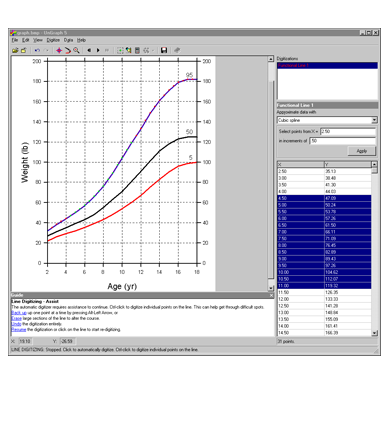Click the floppy disk save icon
Viewport: 390px width, 445px height.
tap(164, 50)
